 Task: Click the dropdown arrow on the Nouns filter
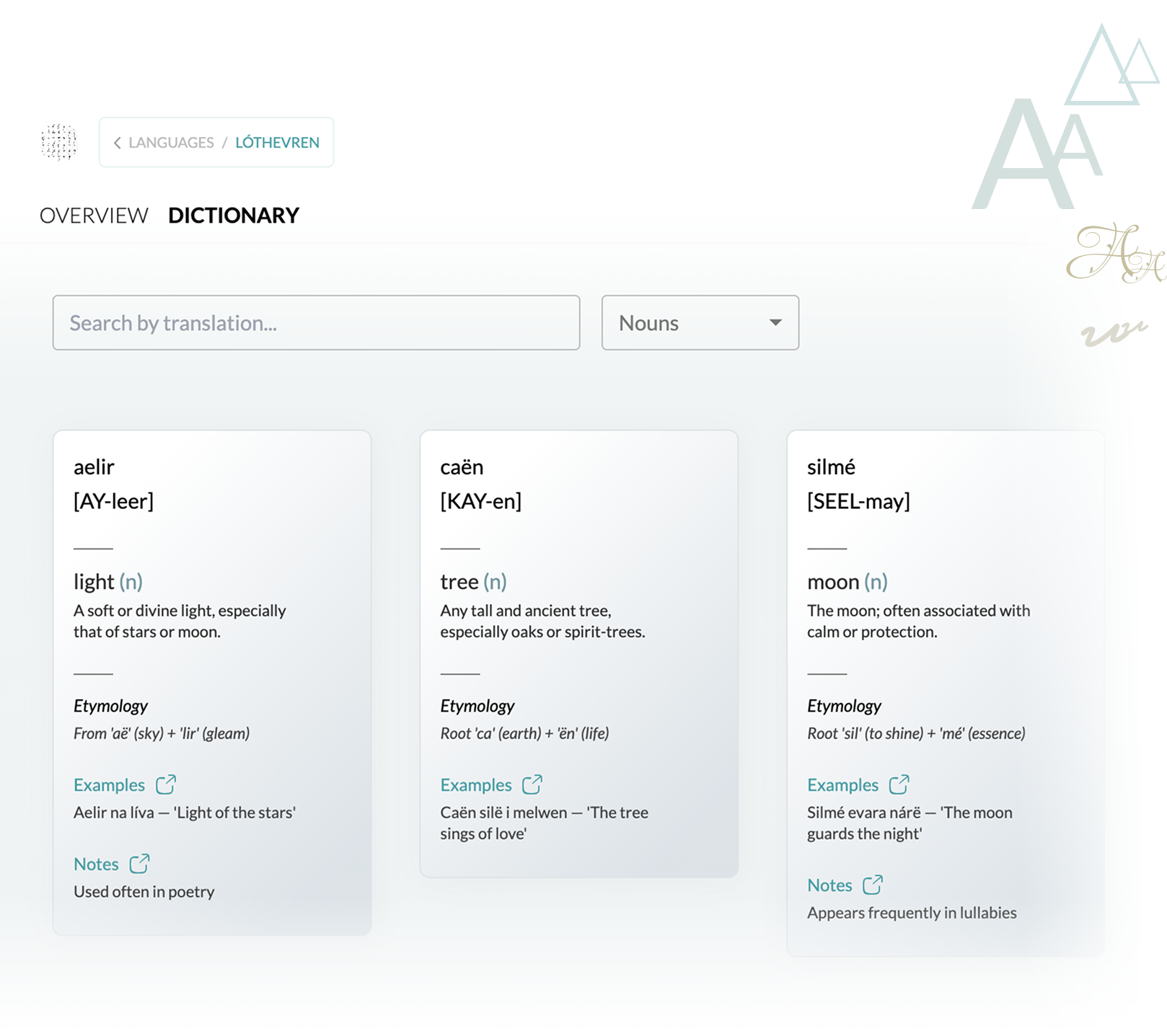(x=775, y=323)
